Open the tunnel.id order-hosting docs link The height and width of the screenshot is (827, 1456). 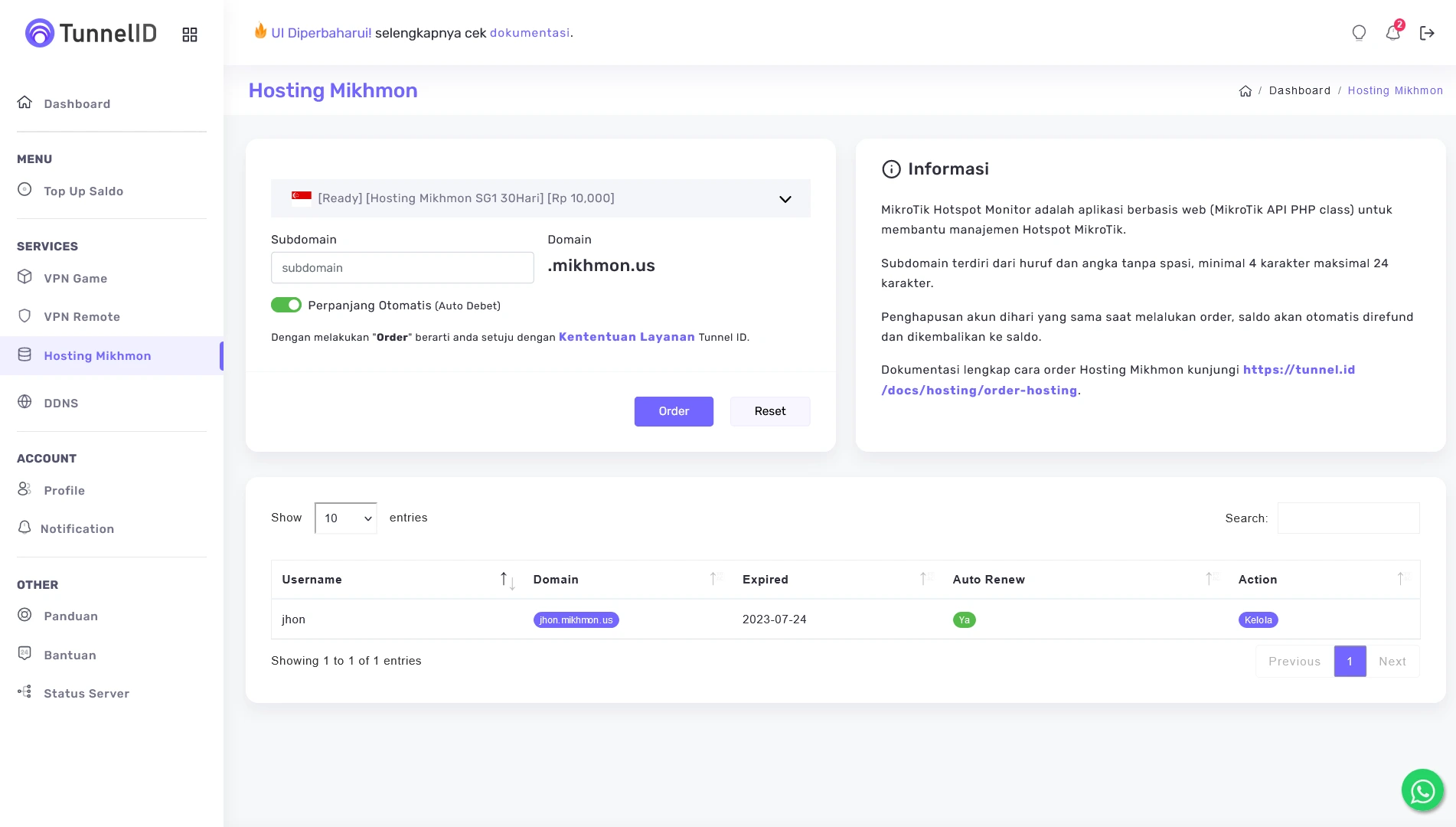pyautogui.click(x=1118, y=380)
